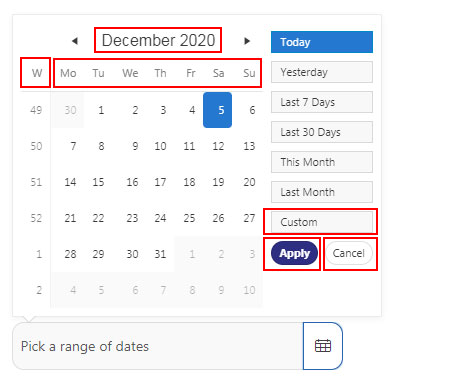
Task: Pick the This Month range
Action: 322,162
